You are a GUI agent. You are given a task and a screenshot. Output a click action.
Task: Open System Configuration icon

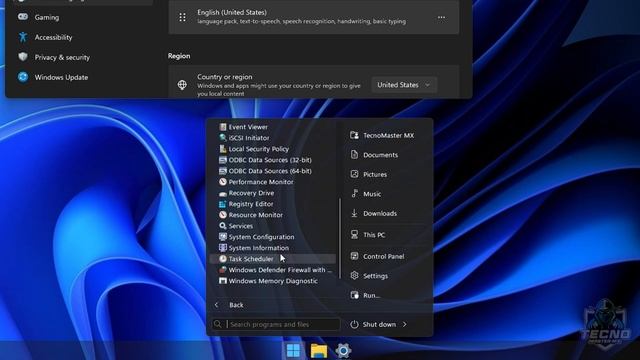pyautogui.click(x=222, y=237)
